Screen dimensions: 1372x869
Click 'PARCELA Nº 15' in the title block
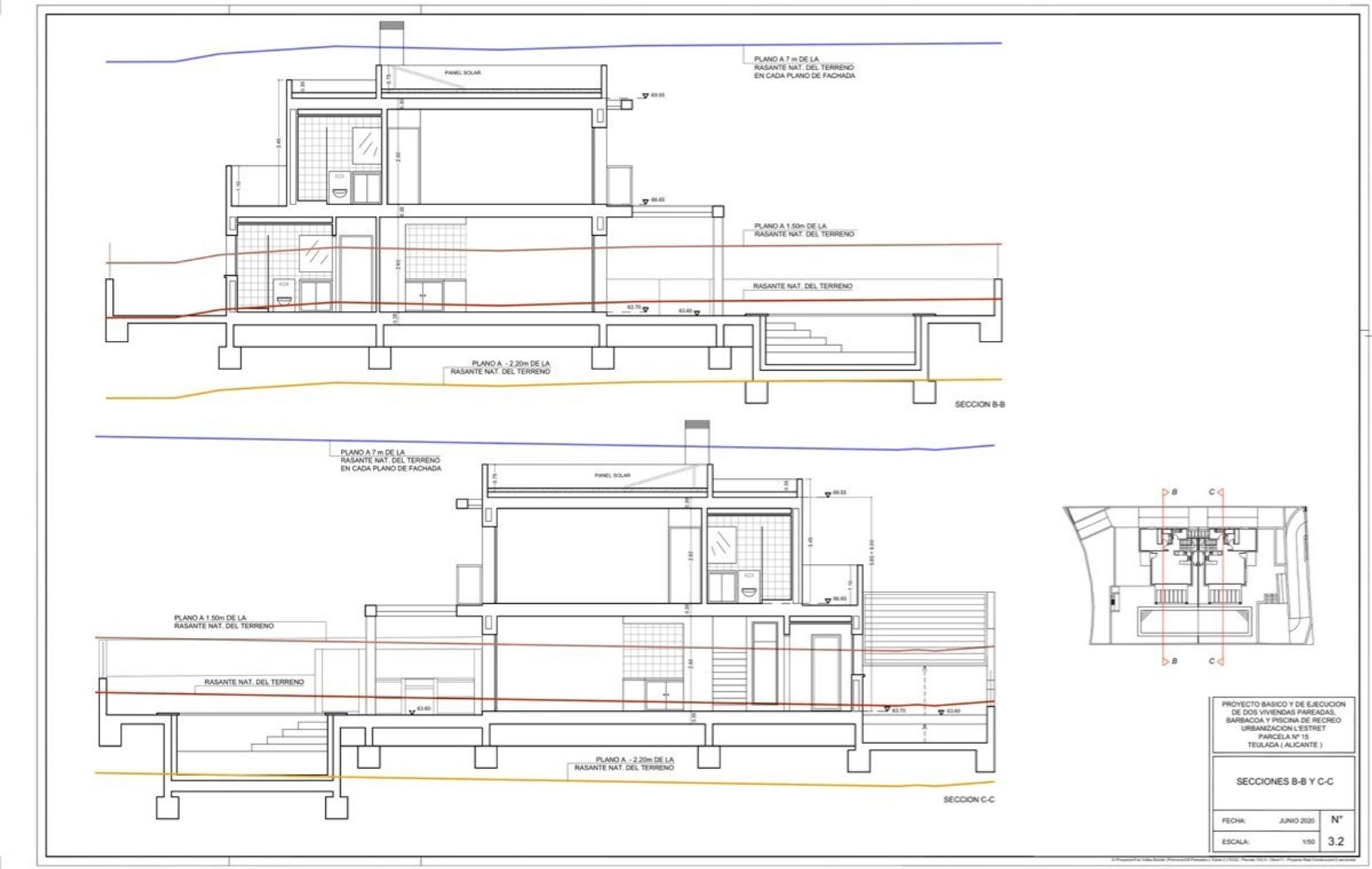click(x=1283, y=737)
